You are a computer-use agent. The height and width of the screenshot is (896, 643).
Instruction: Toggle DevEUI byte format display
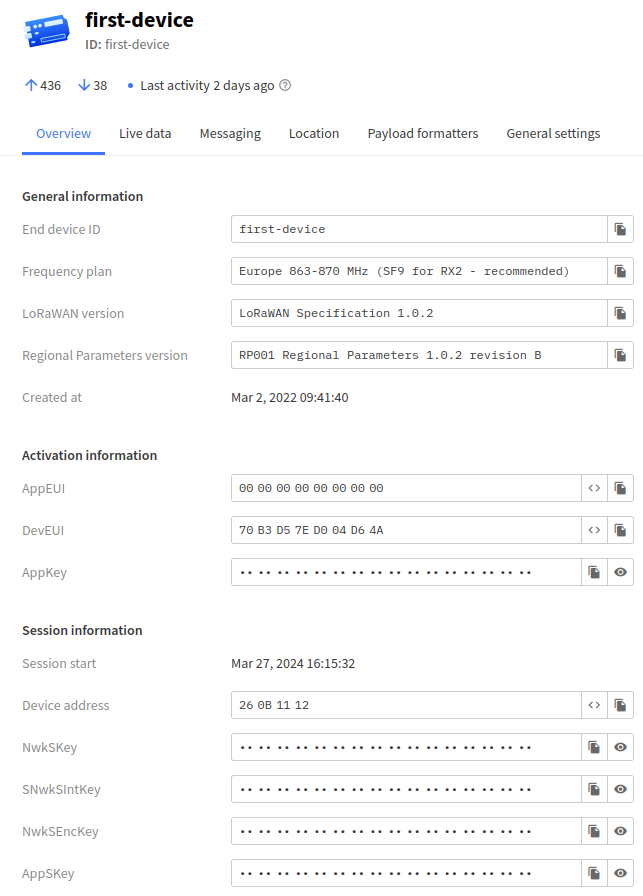[x=594, y=531]
